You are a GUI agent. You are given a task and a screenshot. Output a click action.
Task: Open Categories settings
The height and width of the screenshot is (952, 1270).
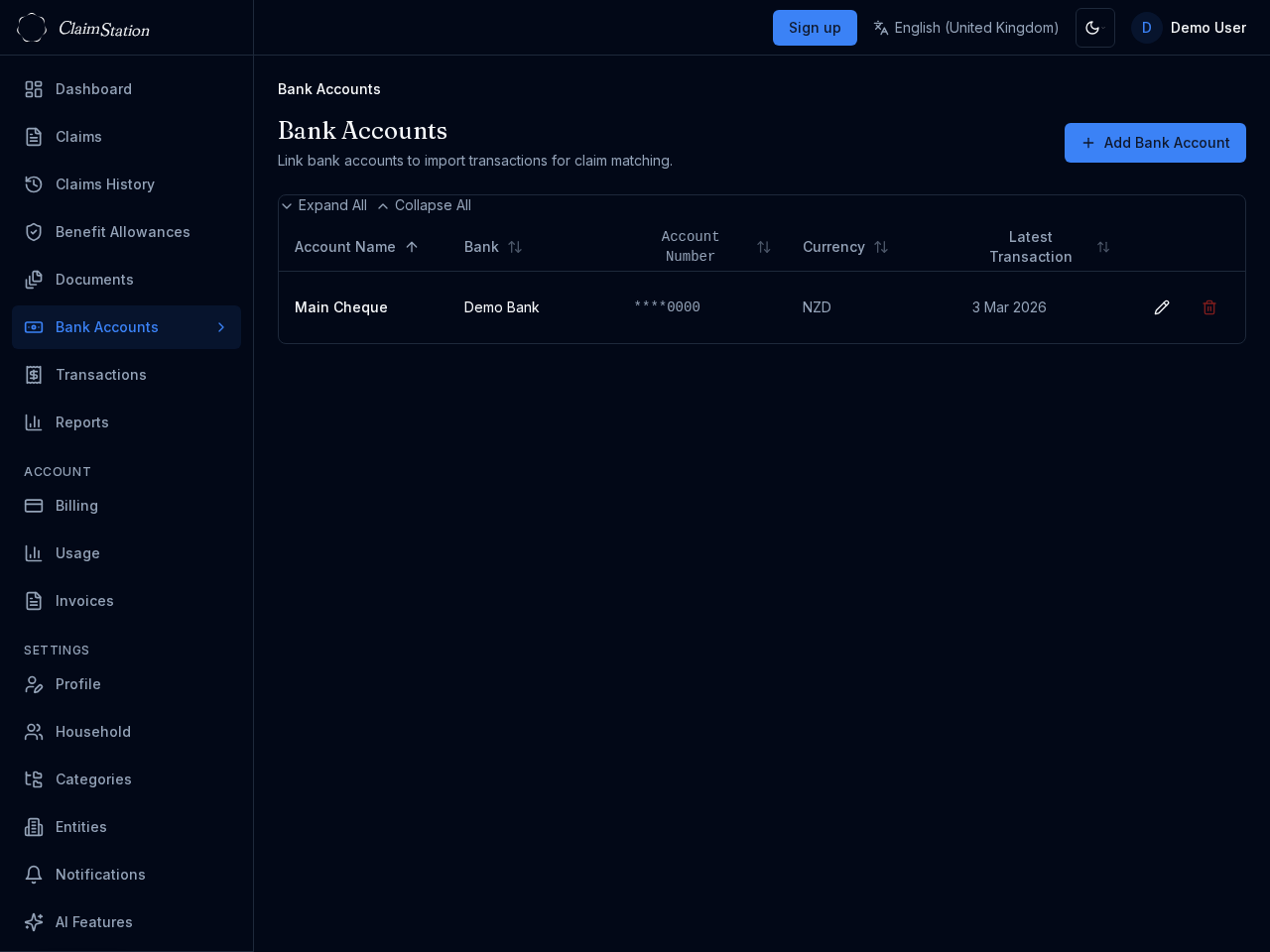point(127,779)
